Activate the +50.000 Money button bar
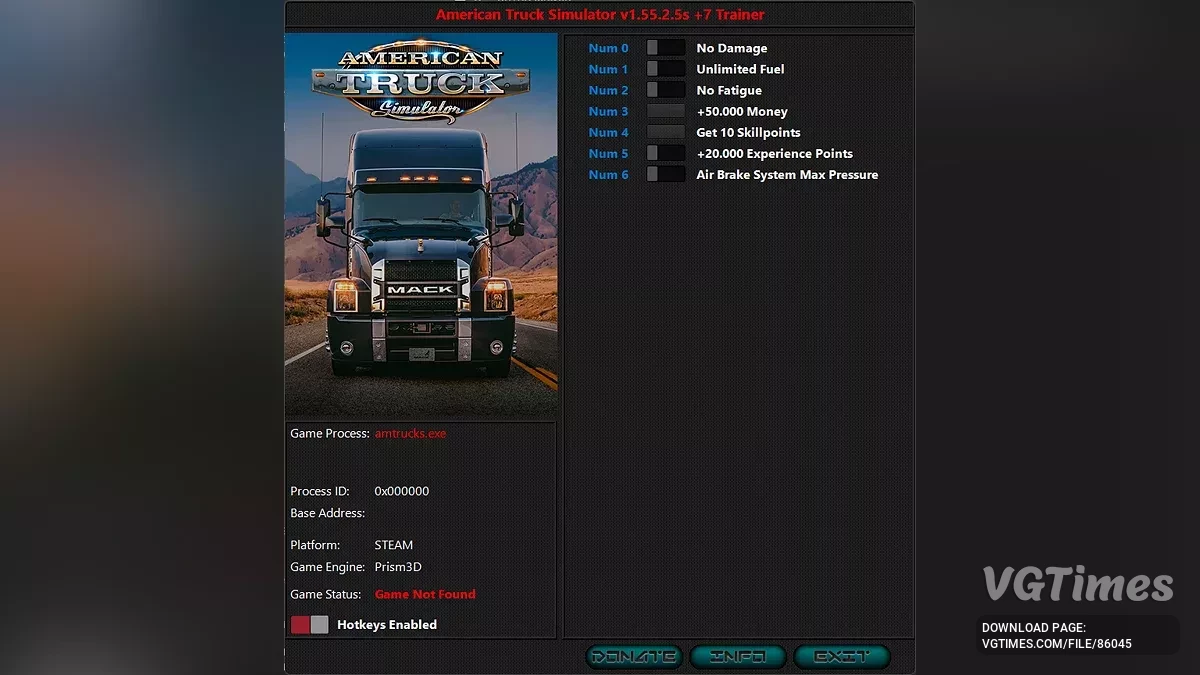 point(666,111)
